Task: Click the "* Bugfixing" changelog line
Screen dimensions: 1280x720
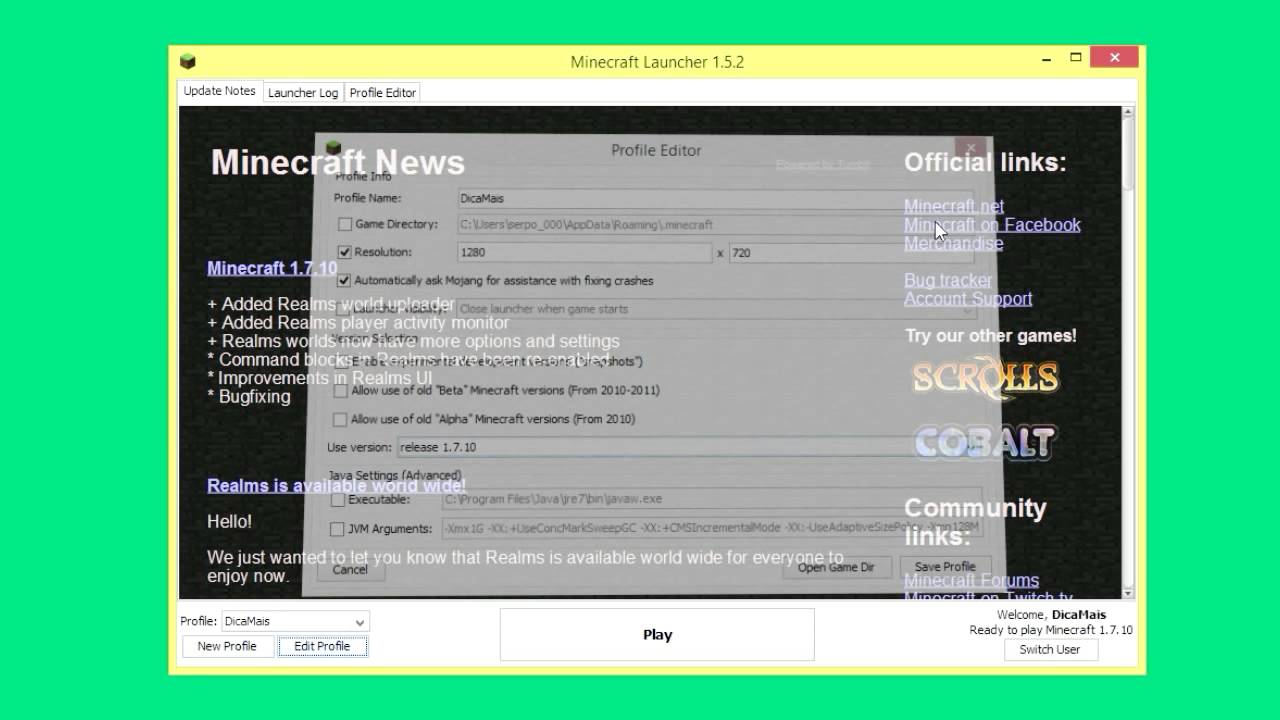Action: (249, 396)
